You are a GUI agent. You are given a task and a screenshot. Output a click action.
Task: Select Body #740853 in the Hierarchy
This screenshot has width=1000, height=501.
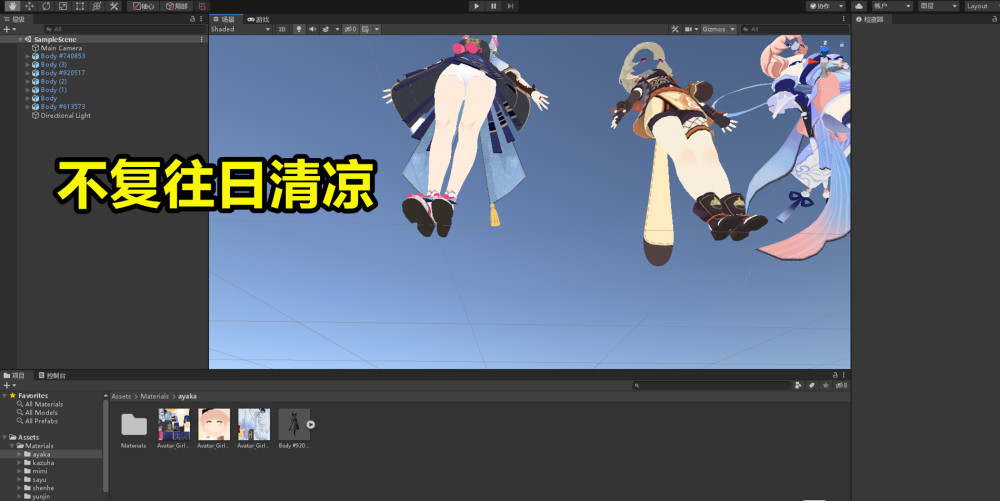point(62,56)
